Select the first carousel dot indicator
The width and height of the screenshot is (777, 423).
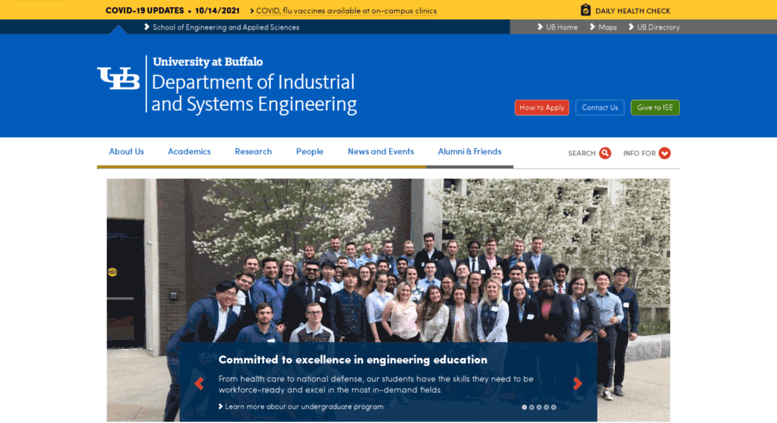(524, 407)
